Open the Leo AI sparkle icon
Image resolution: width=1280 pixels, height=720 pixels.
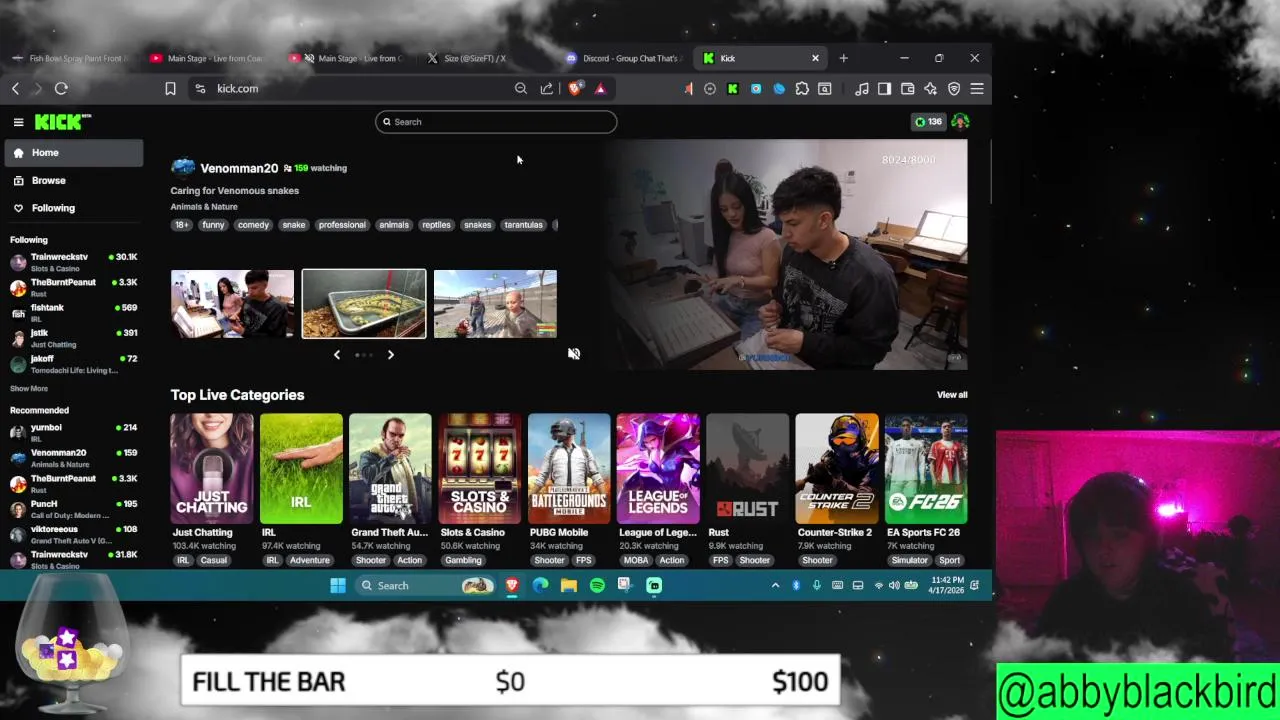930,89
